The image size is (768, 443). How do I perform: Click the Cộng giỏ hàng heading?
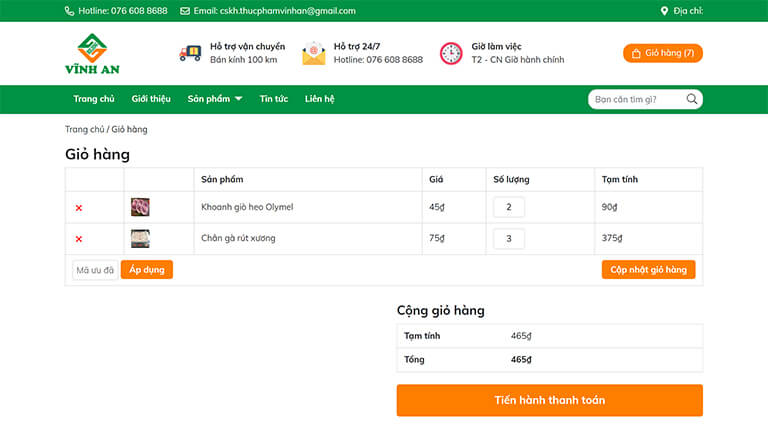coord(441,311)
